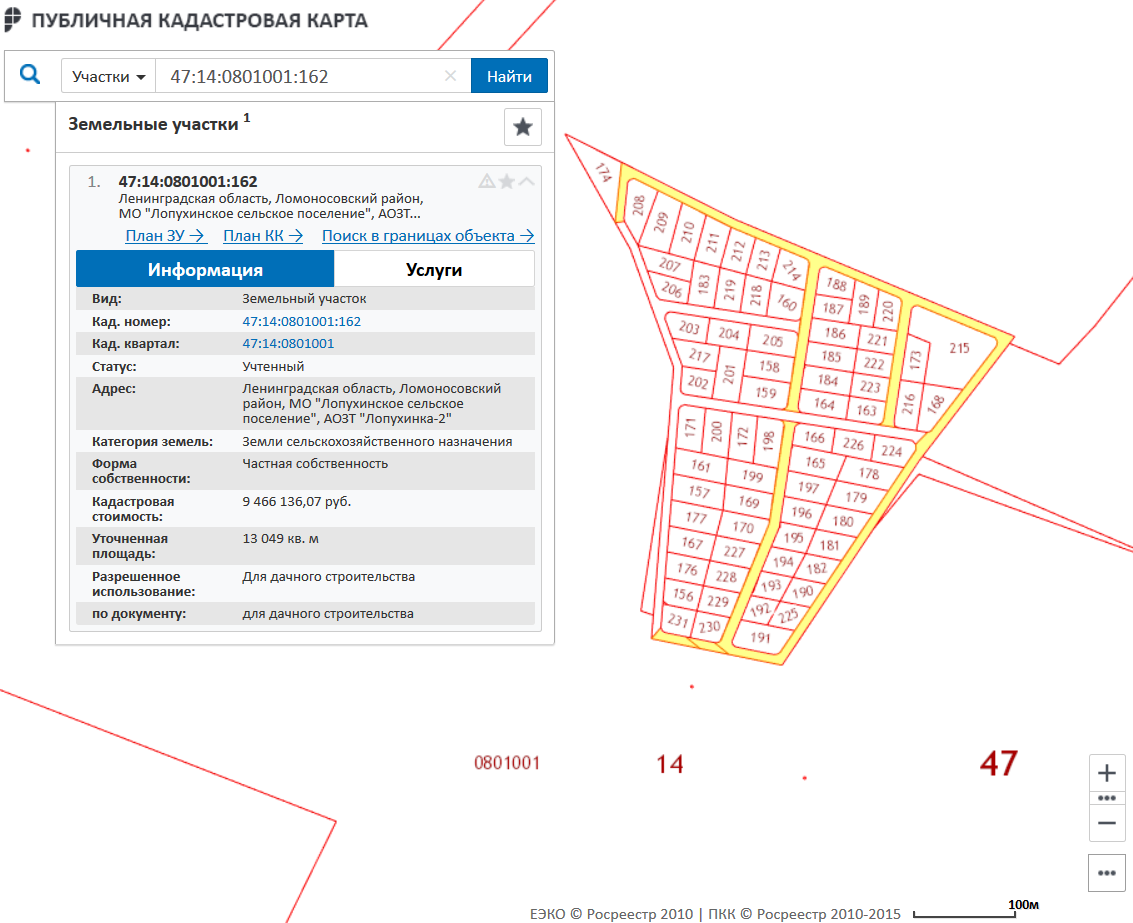Open the map tools menu with three dots
The image size is (1133, 923).
(x=1107, y=873)
